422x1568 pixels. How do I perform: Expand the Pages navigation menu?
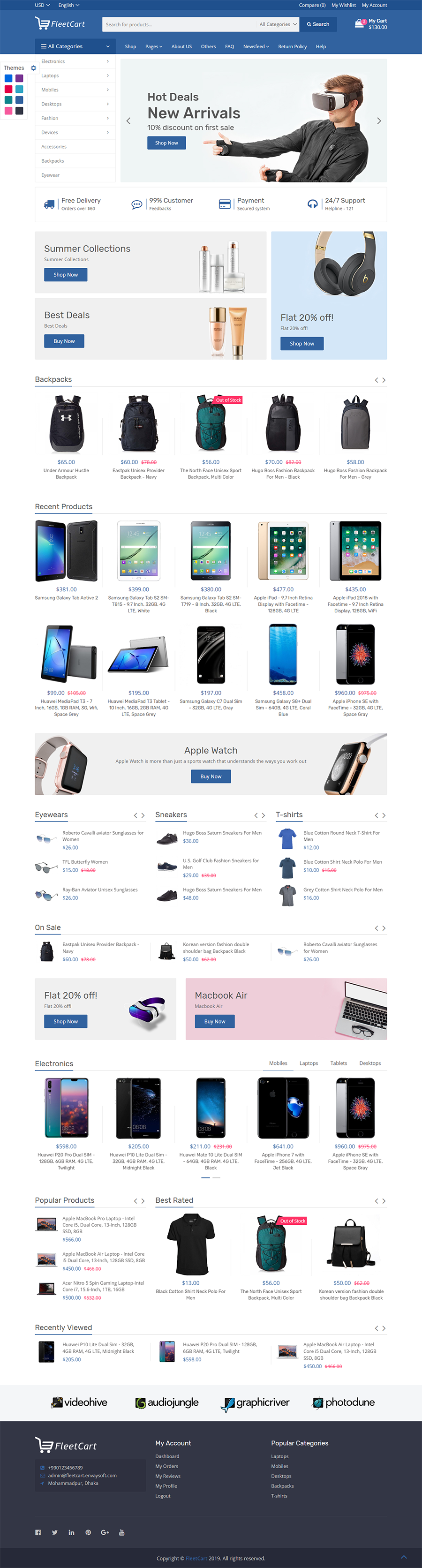point(153,46)
